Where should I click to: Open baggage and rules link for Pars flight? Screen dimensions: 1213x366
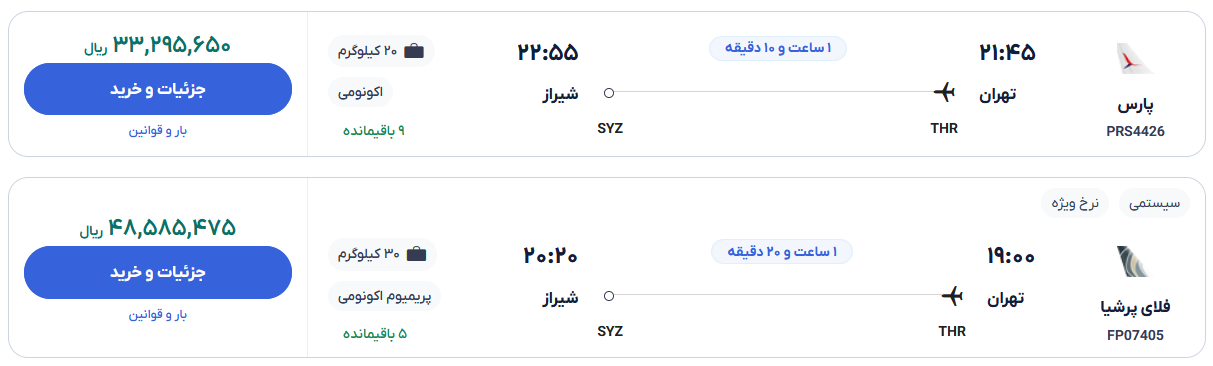point(158,131)
